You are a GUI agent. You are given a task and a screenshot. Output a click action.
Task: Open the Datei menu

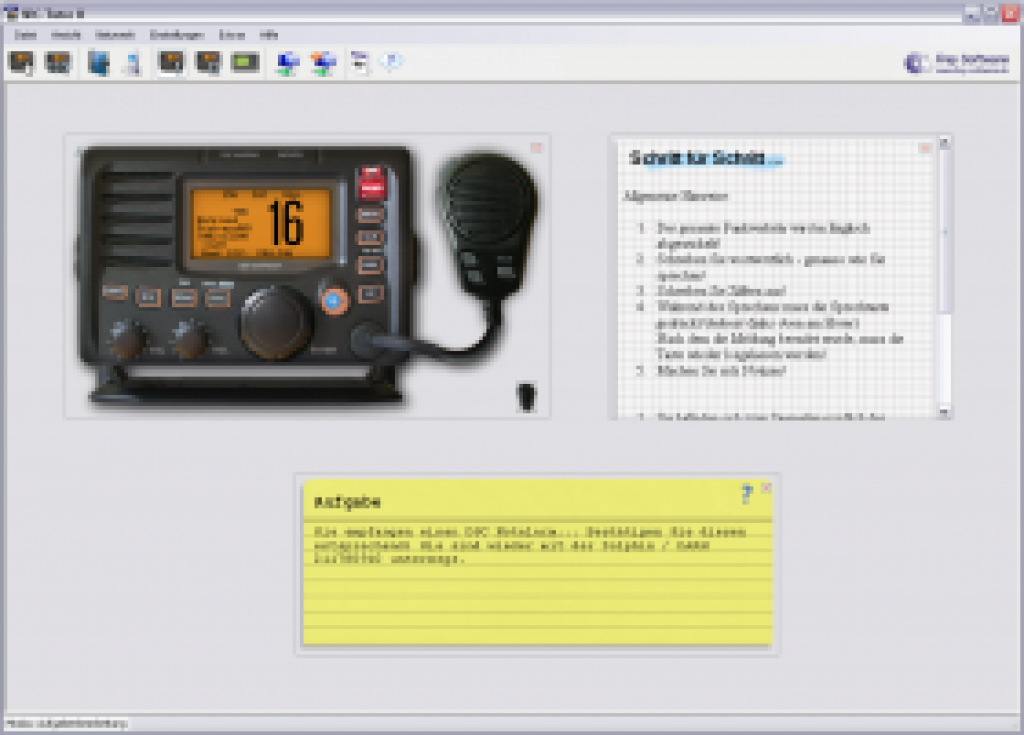pyautogui.click(x=25, y=35)
